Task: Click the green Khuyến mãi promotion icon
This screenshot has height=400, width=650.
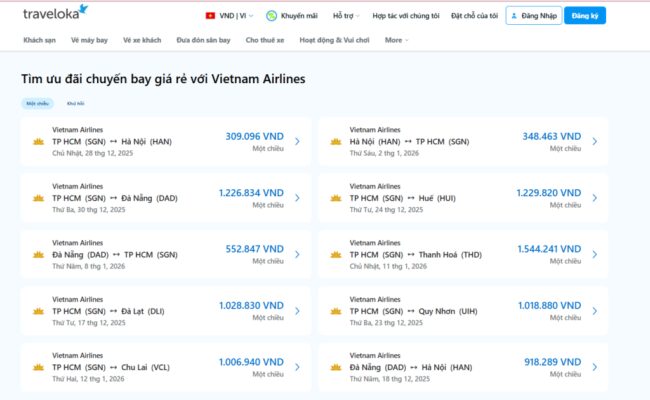Action: pyautogui.click(x=273, y=16)
